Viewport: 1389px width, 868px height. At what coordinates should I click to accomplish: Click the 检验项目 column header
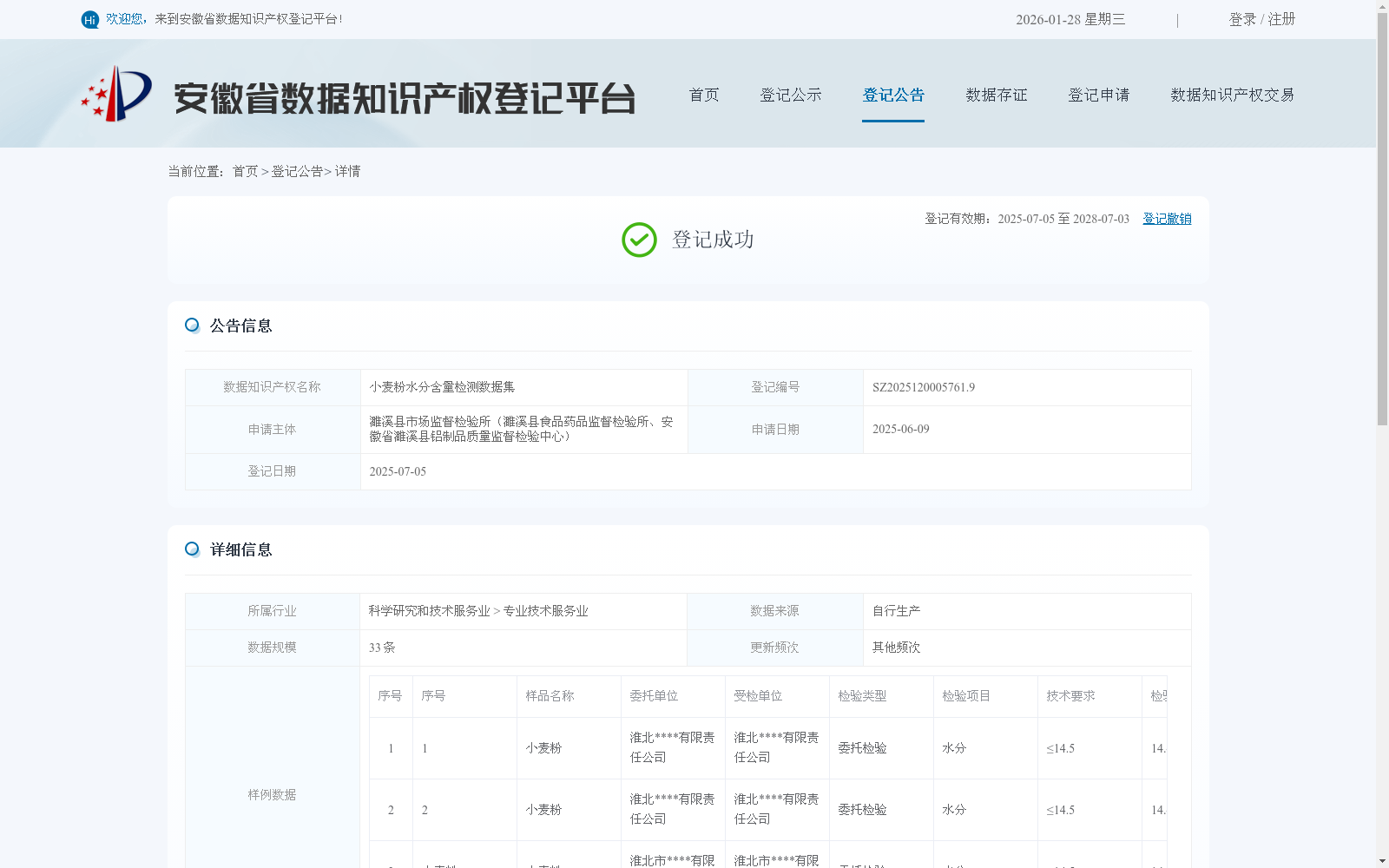(x=966, y=696)
